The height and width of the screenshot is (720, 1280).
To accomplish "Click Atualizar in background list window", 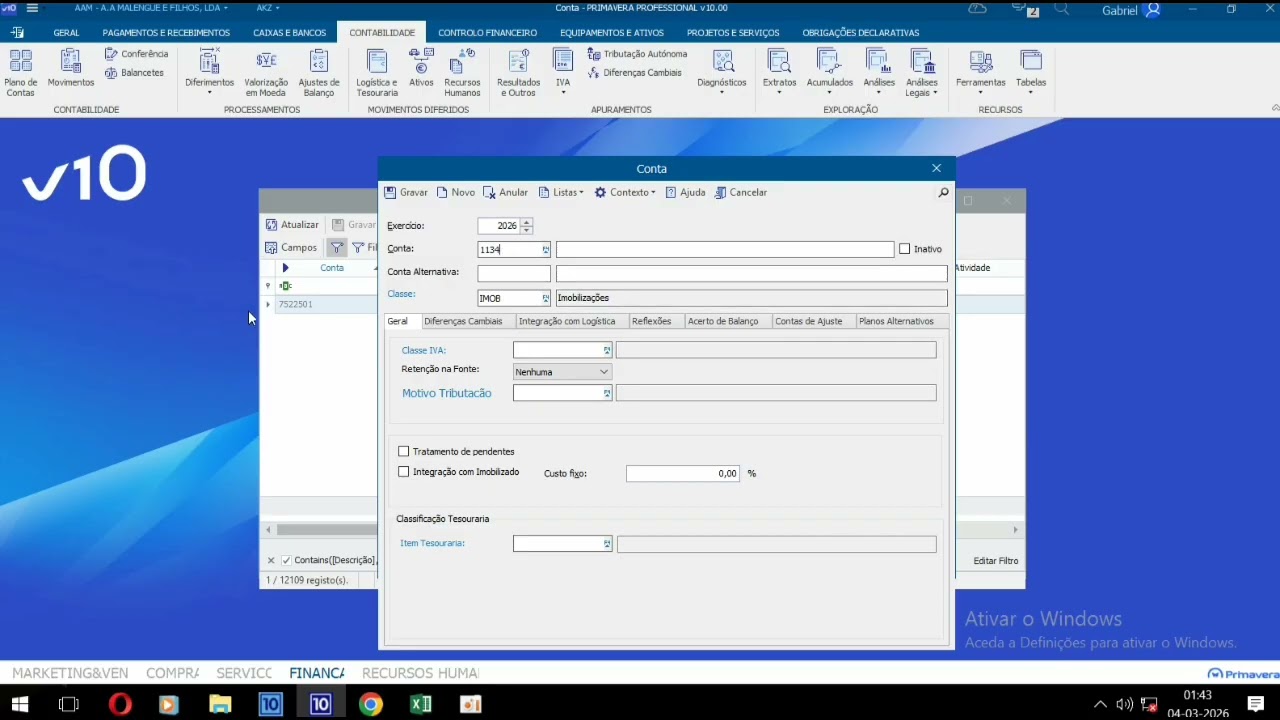I will tap(292, 225).
